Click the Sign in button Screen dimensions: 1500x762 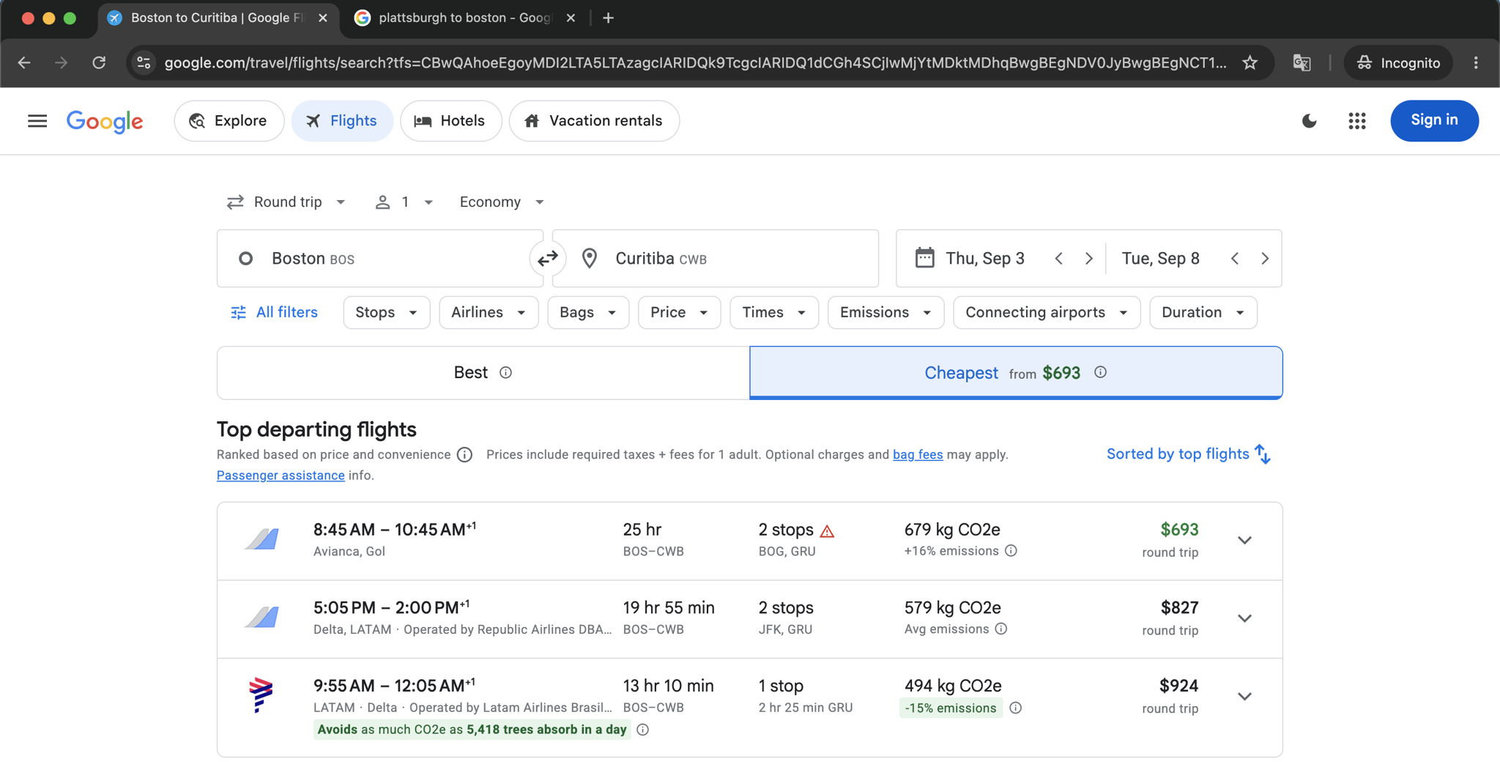tap(1434, 121)
